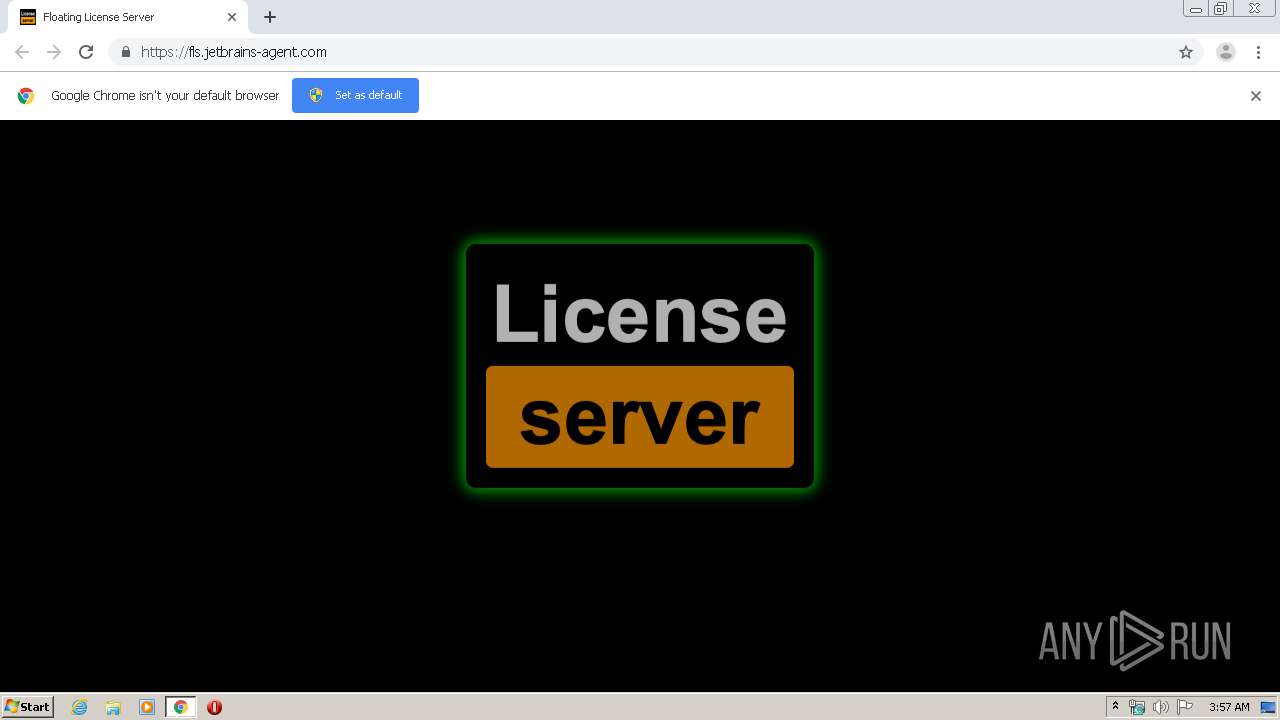Open a new tab with plus button
The width and height of the screenshot is (1280, 720).
pos(270,17)
